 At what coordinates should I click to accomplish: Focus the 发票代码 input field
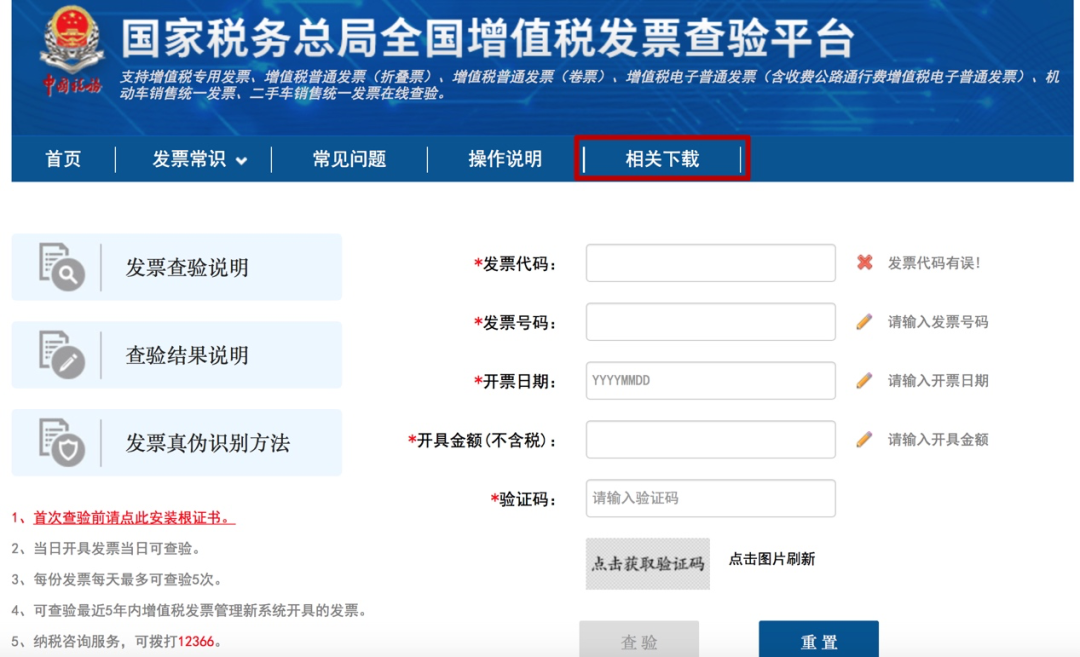point(710,262)
